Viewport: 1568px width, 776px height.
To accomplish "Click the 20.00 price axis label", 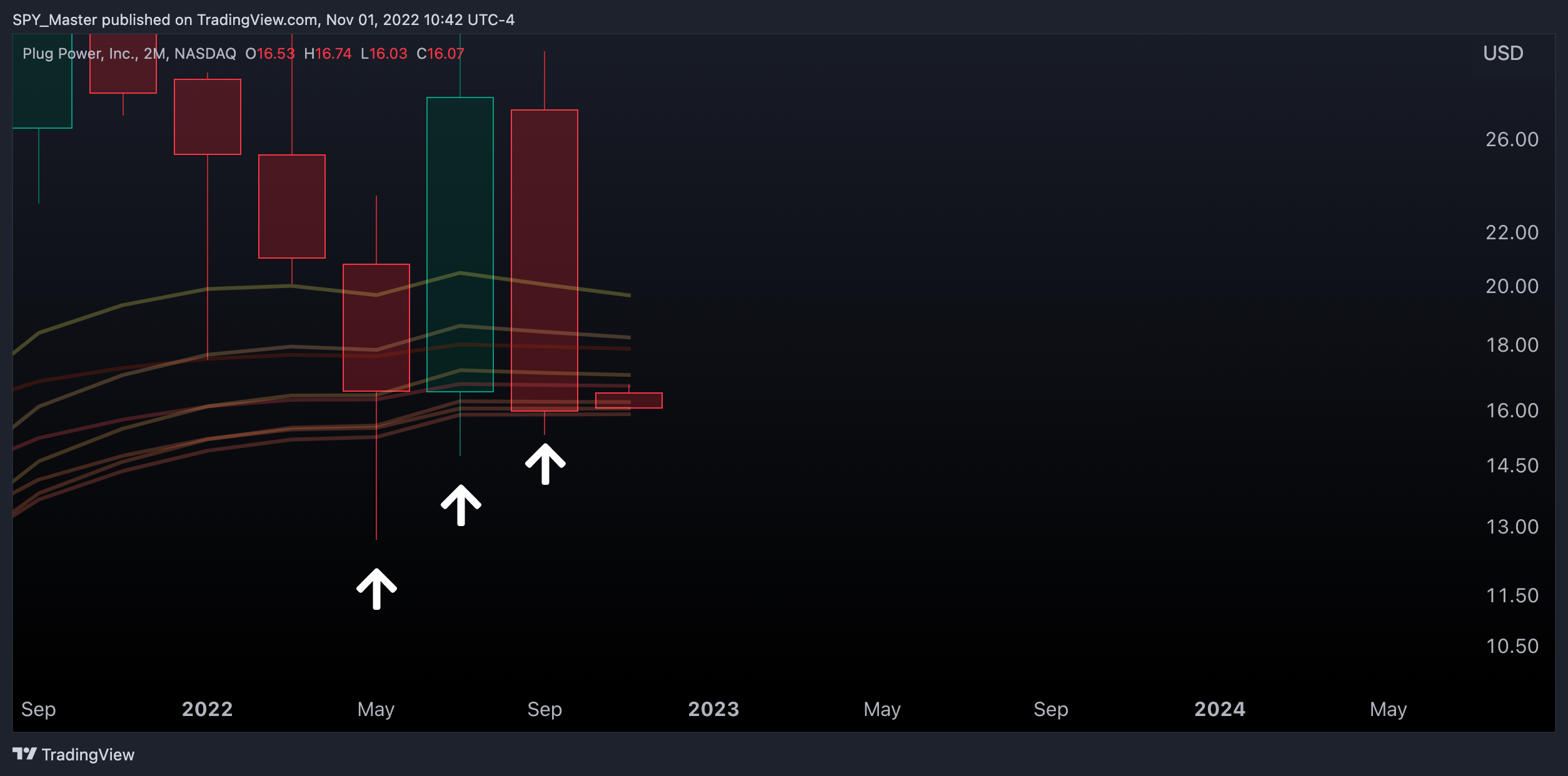I will coord(1512,286).
